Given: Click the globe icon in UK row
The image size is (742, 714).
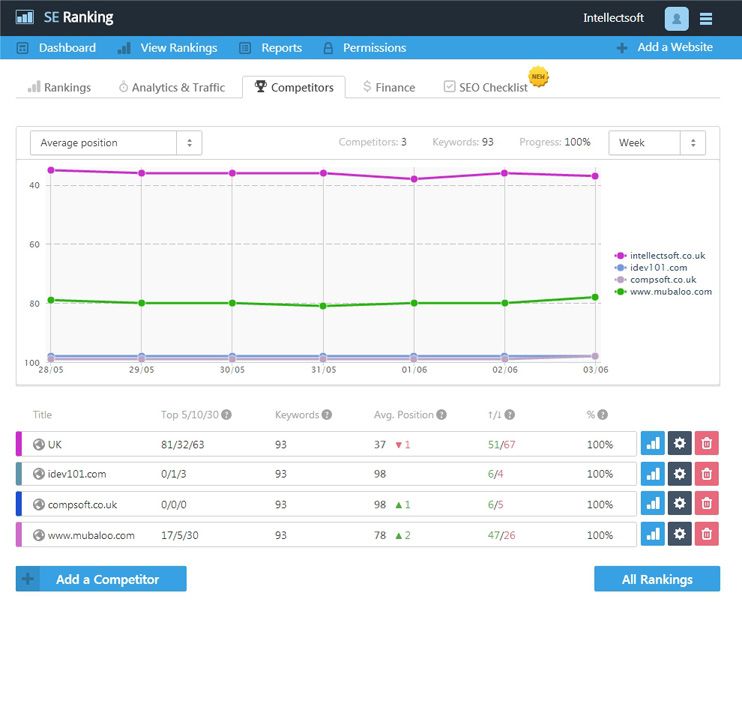Looking at the screenshot, I should (39, 444).
